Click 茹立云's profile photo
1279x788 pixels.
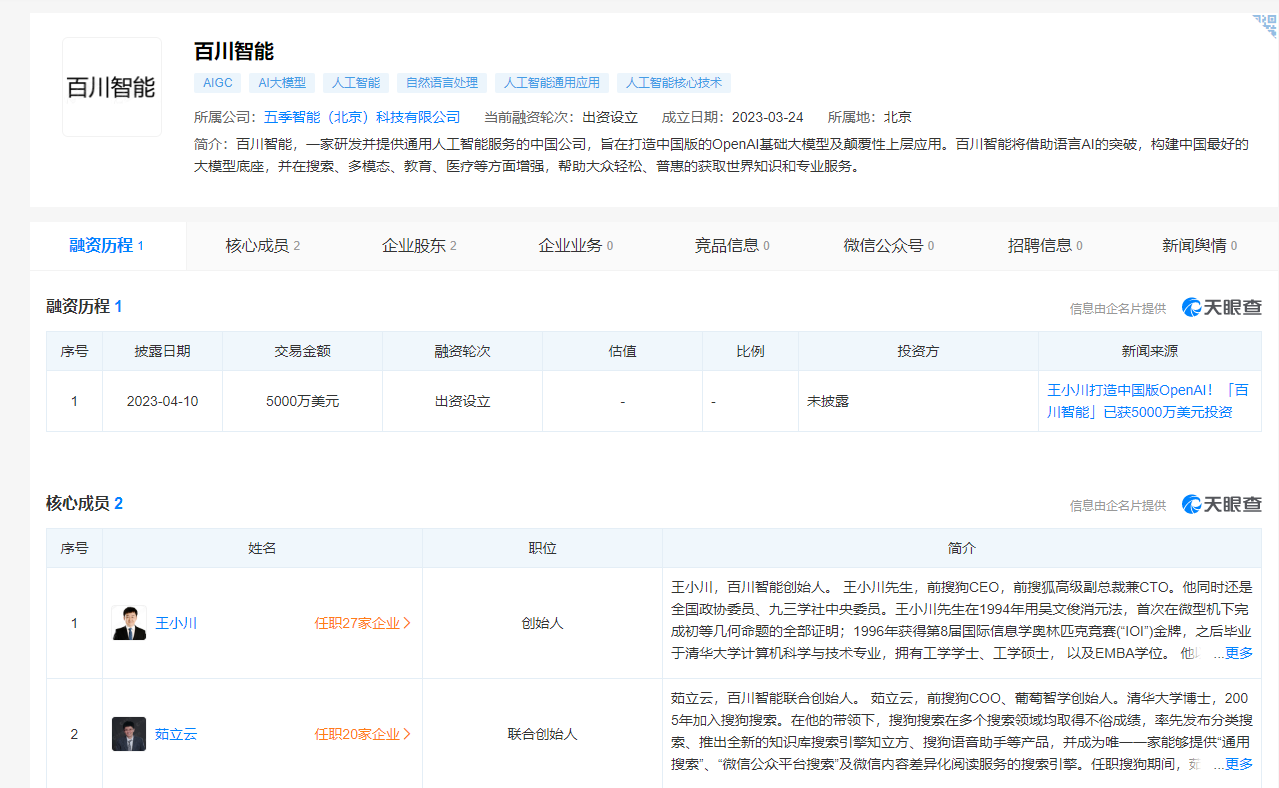click(x=129, y=734)
